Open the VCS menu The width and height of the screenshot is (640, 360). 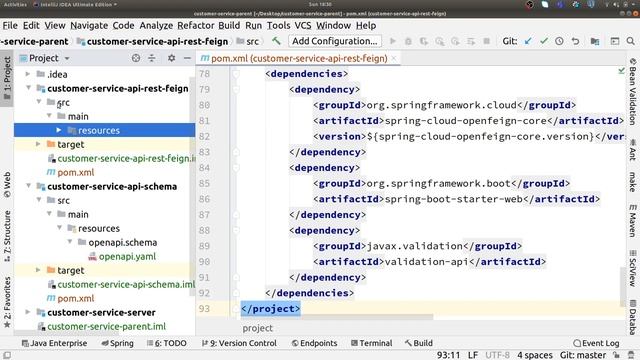pyautogui.click(x=303, y=25)
